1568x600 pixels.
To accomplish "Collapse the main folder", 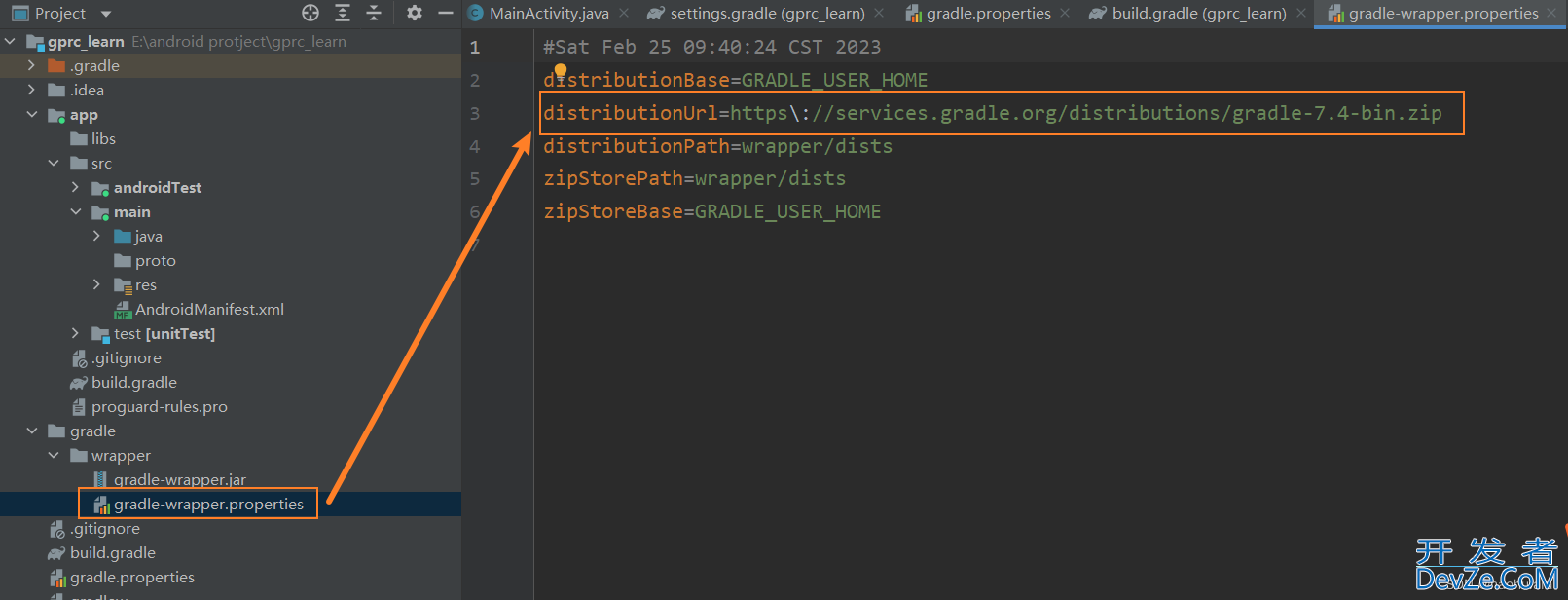I will pyautogui.click(x=75, y=211).
